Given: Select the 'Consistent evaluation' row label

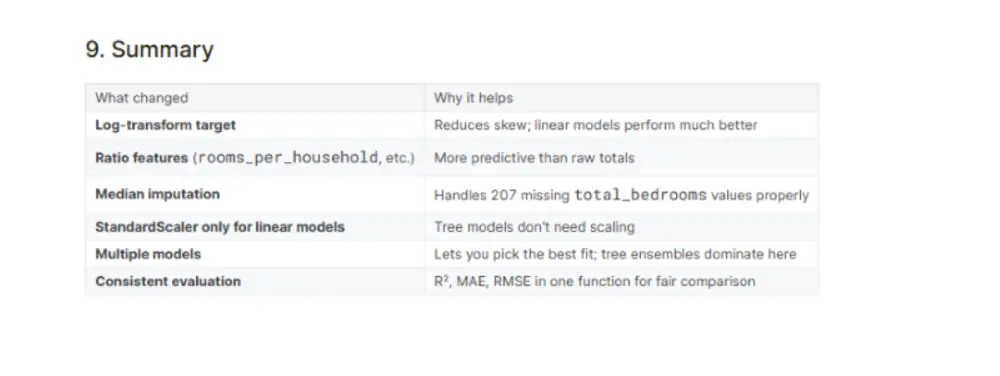Looking at the screenshot, I should pos(168,281).
